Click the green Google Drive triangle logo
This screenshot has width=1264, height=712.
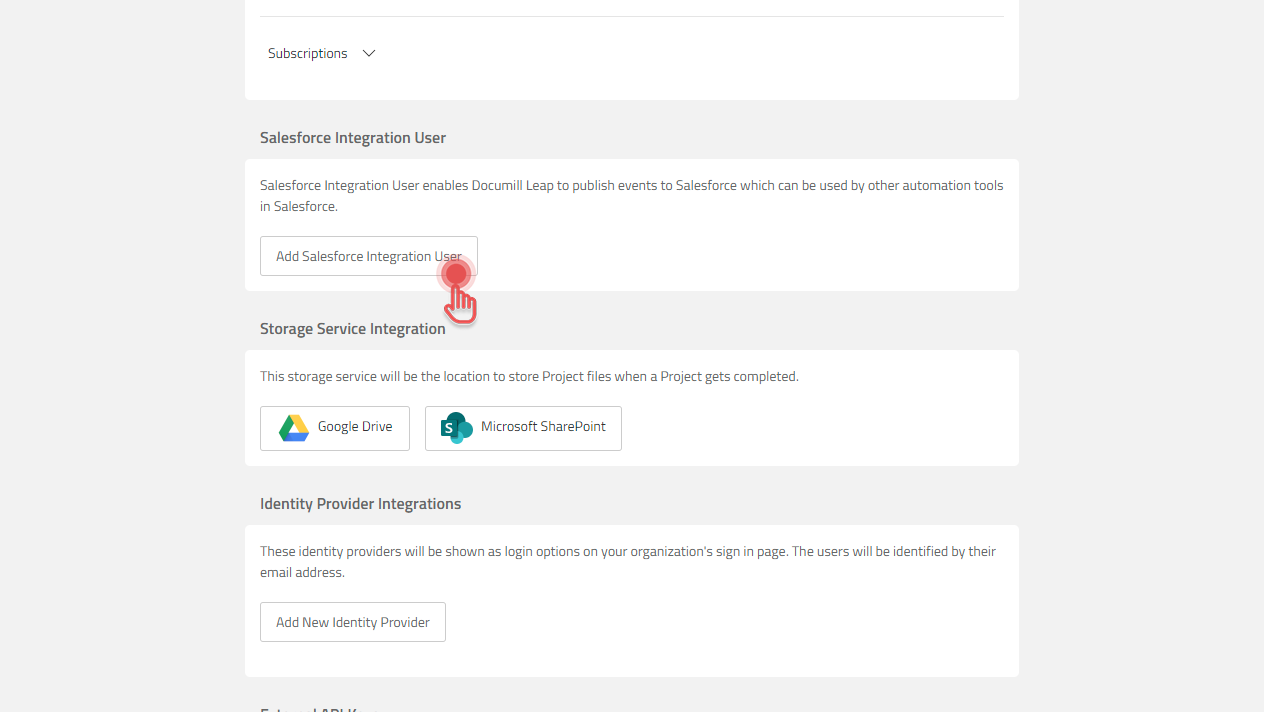(x=292, y=427)
